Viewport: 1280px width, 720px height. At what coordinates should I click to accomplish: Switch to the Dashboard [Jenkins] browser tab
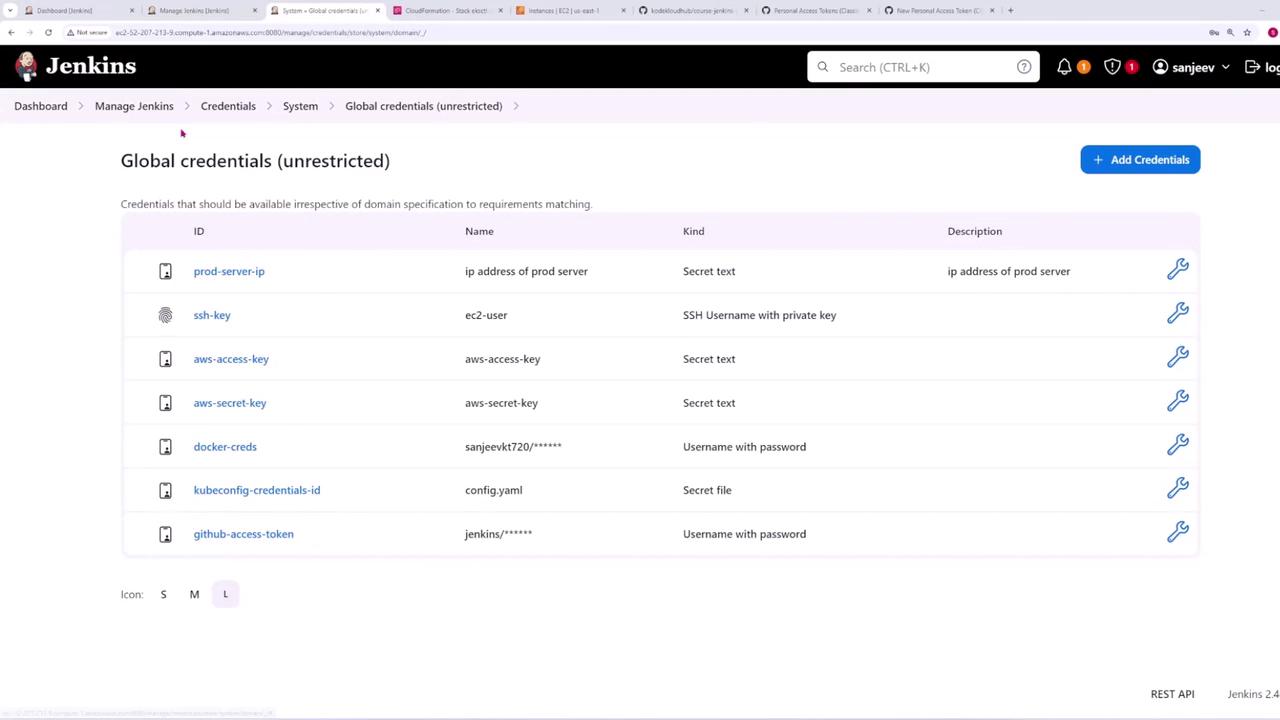[x=77, y=10]
